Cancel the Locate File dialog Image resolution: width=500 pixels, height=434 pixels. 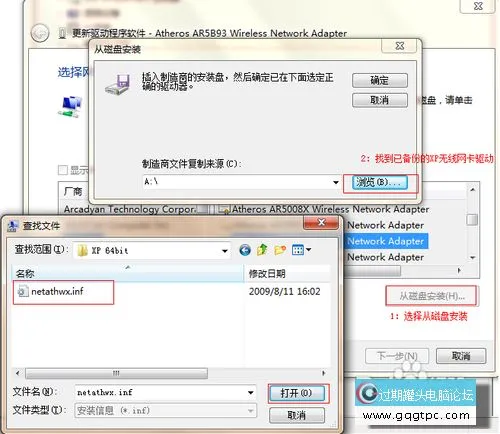[297, 415]
